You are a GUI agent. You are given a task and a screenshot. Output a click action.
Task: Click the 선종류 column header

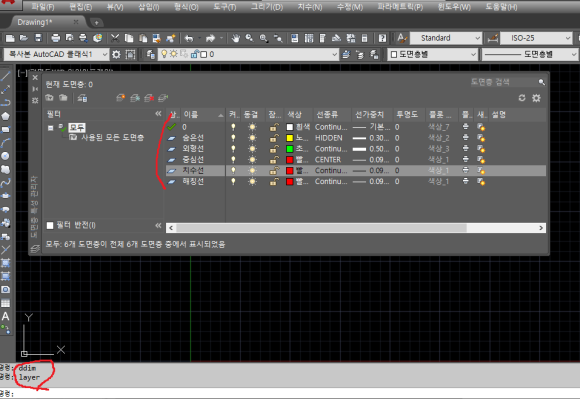pos(332,115)
